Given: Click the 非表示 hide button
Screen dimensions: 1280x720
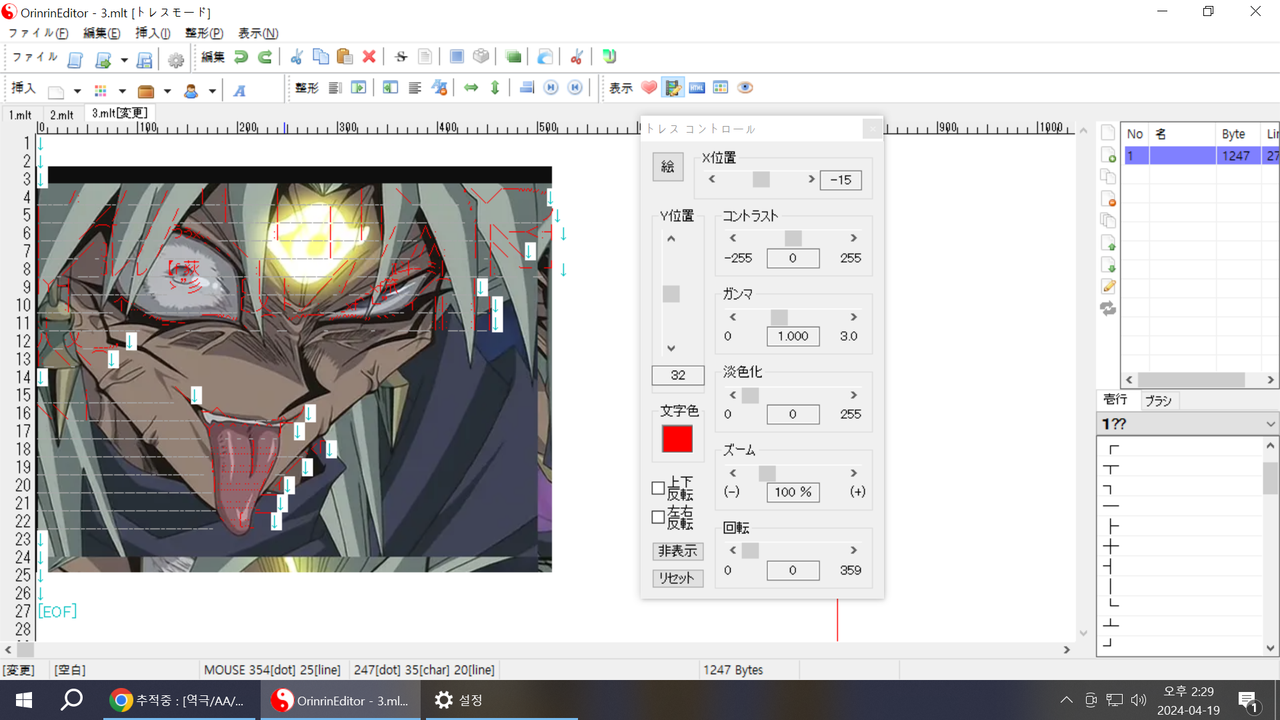Looking at the screenshot, I should coord(677,551).
